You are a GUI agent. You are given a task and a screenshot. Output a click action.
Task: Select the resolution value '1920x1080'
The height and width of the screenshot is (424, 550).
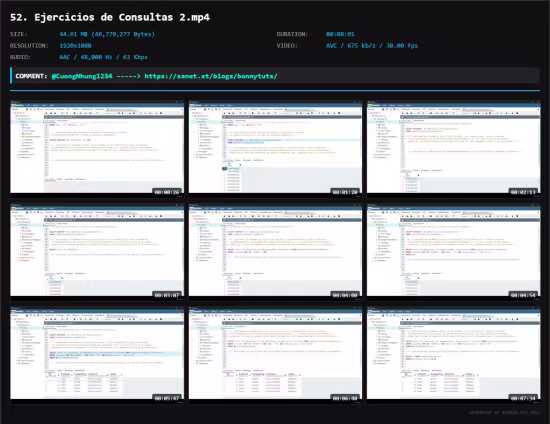(75, 46)
